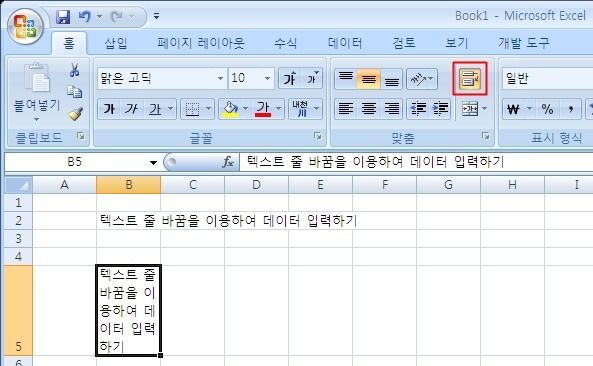593x366 pixels.
Task: Open the font color dropdown arrow
Action: point(279,109)
